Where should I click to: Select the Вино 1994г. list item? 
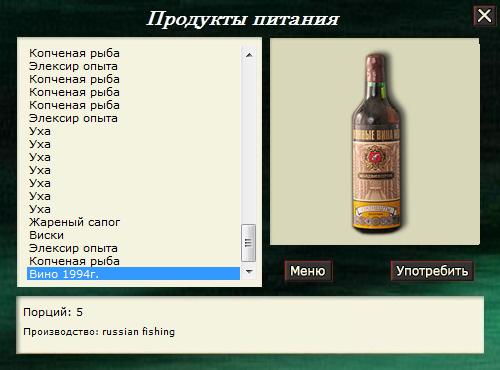tap(133, 274)
